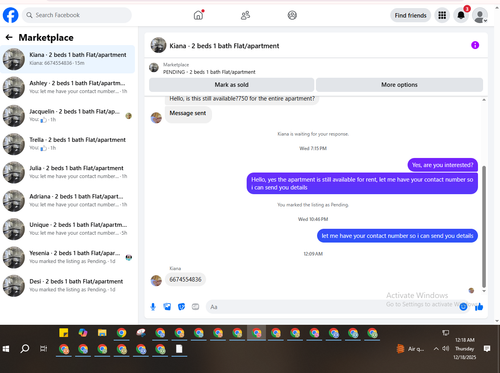Focus the Aa message input field
The width and height of the screenshot is (500, 373).
tap(333, 307)
